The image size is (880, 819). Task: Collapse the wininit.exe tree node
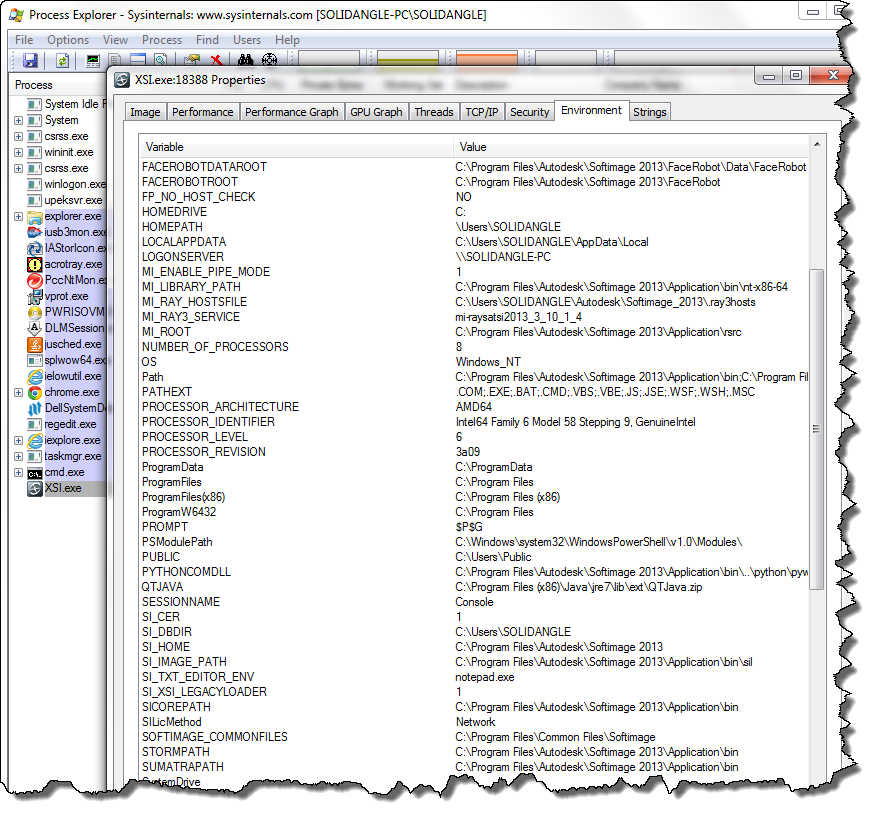coord(18,152)
